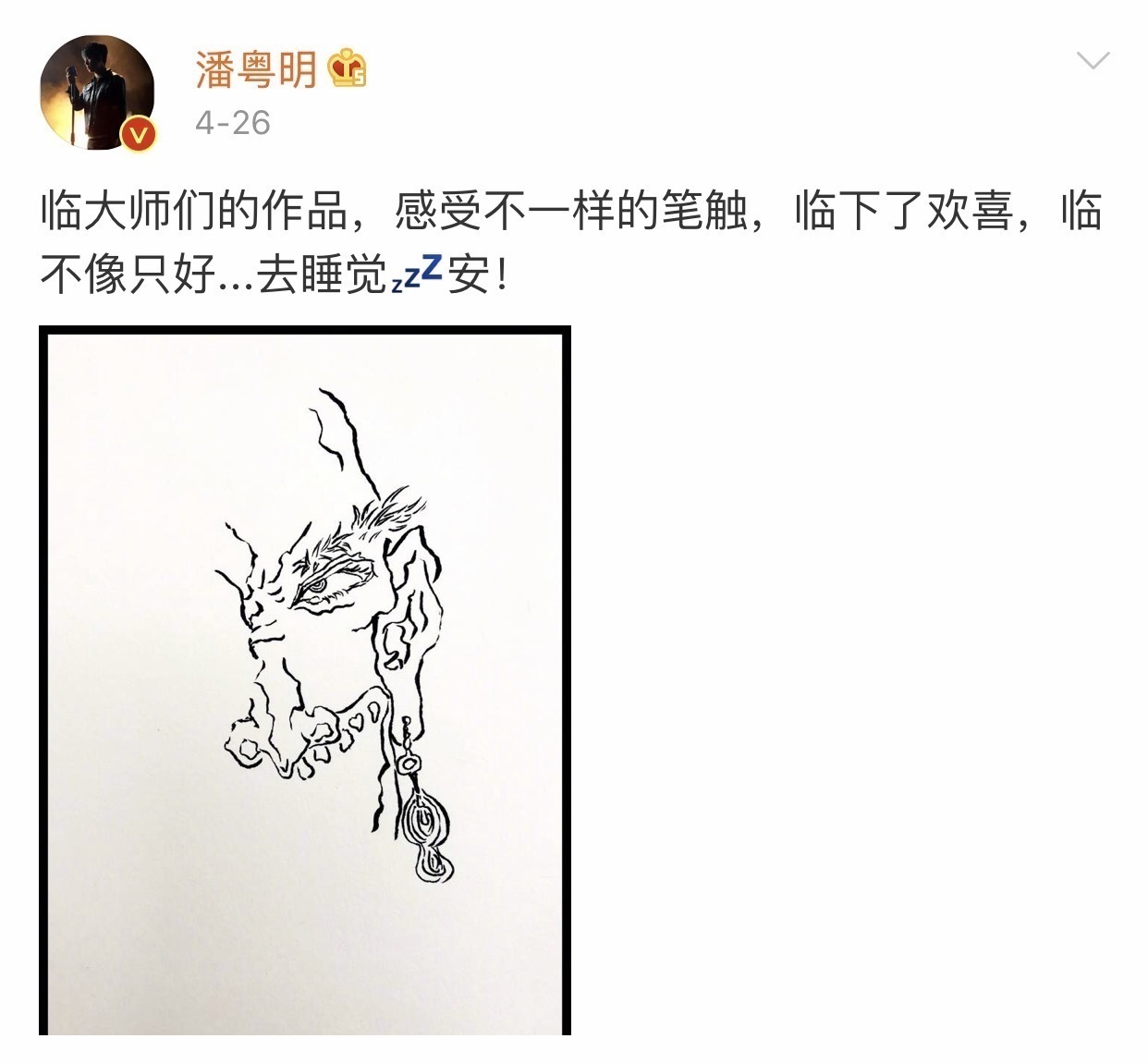Tap the eye in the ink sketch
This screenshot has width=1148, height=1063.
317,584
